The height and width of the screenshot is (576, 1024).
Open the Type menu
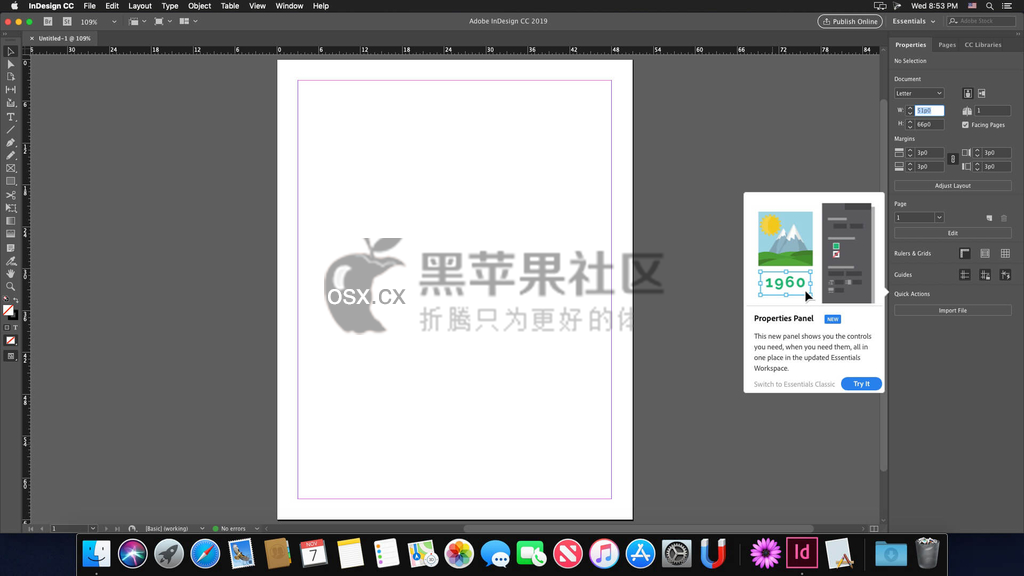coord(170,6)
